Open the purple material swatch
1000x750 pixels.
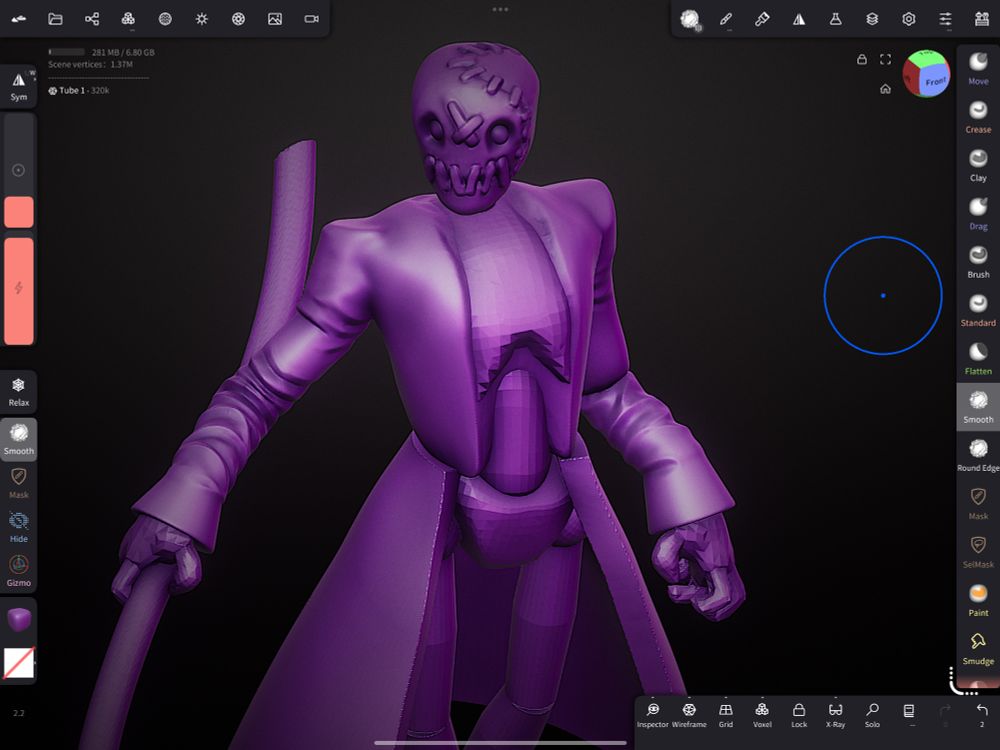coord(18,619)
